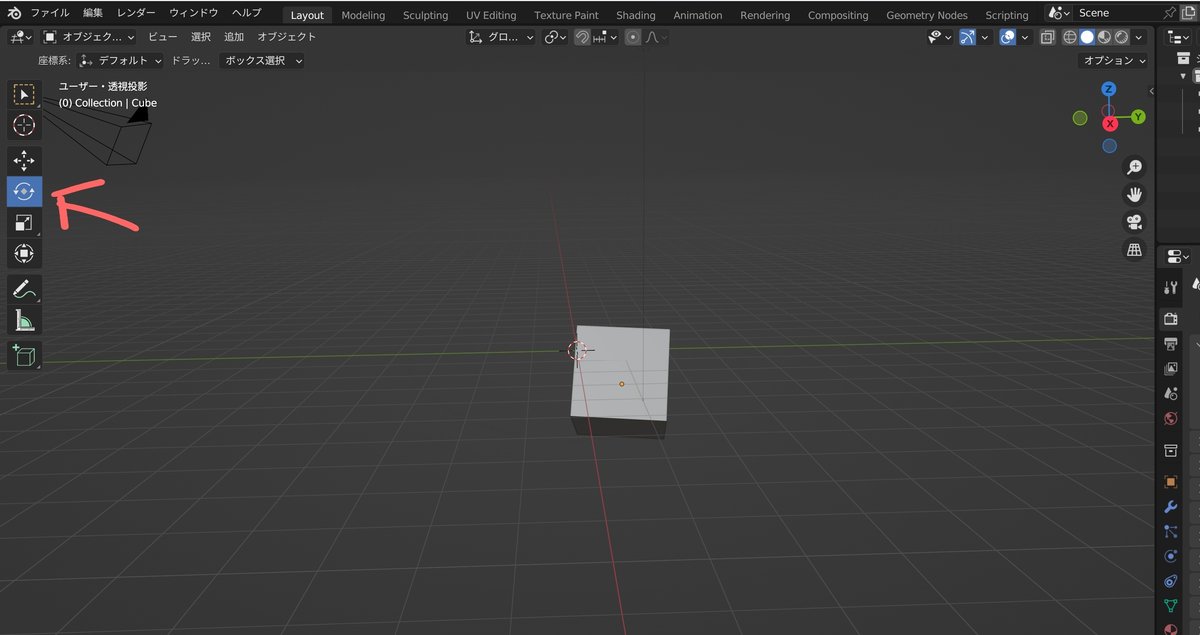The height and width of the screenshot is (635, 1200).
Task: Open the overlays options dropdown arrow
Action: 1025,37
